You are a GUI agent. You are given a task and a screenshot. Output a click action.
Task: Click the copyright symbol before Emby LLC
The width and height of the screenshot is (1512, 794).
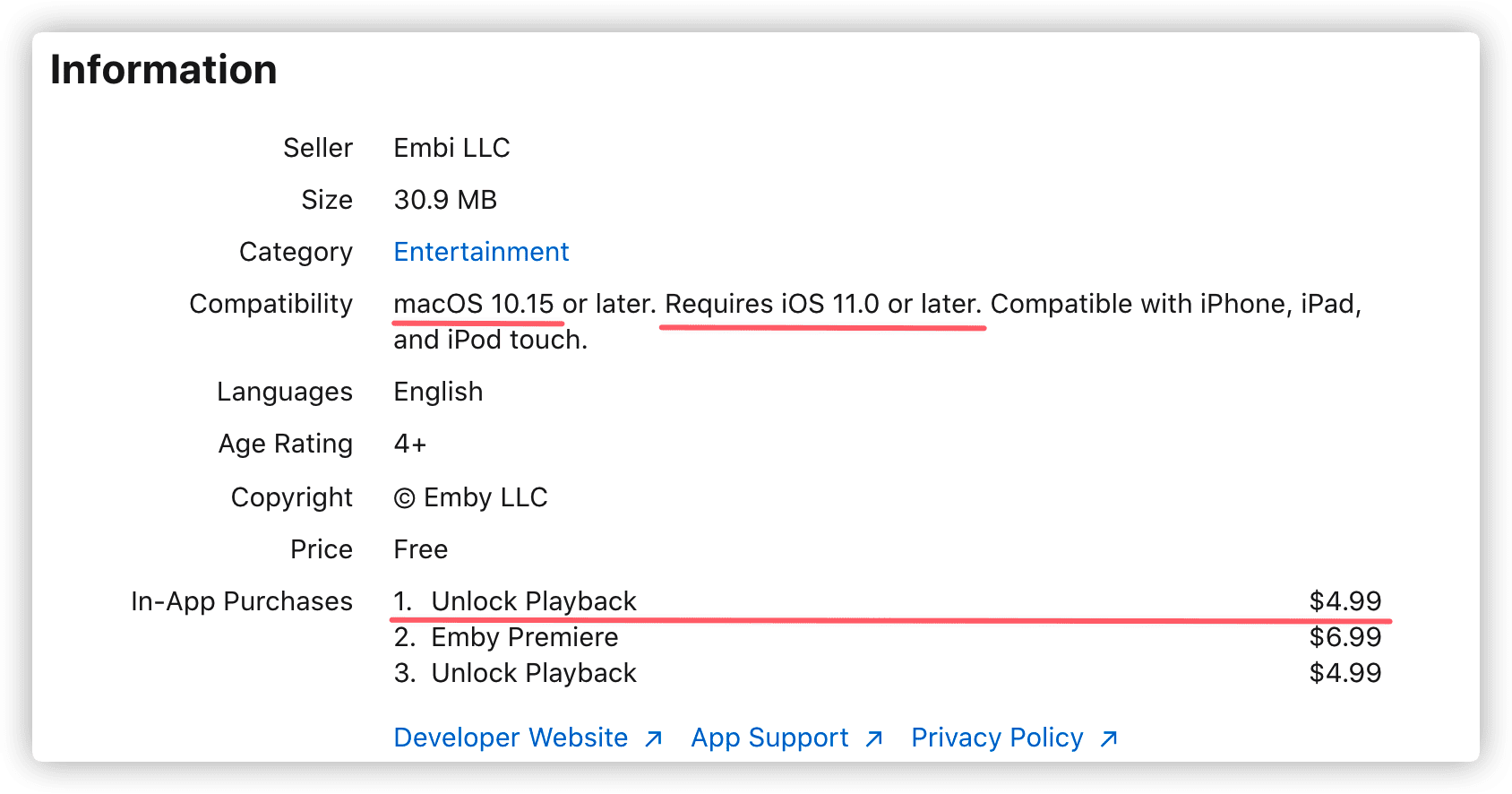[405, 498]
